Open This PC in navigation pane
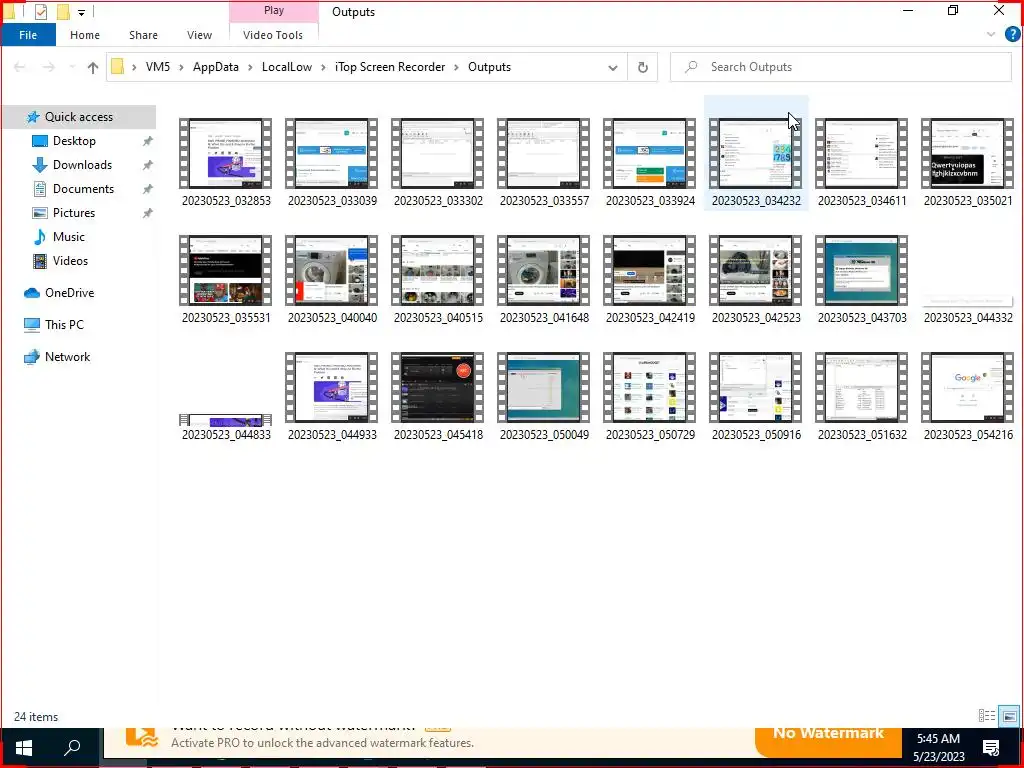 (x=64, y=325)
